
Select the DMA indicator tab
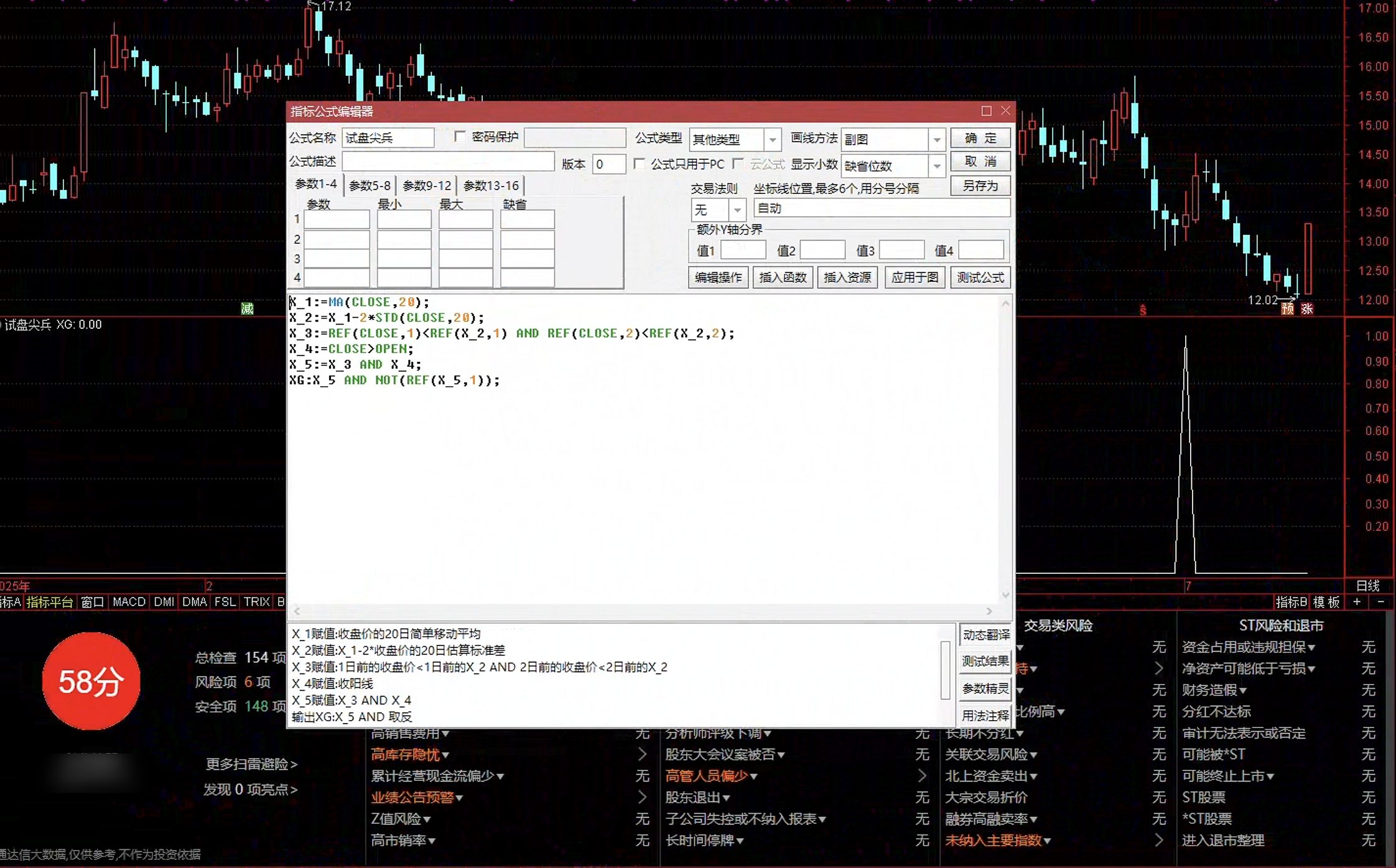pos(194,602)
